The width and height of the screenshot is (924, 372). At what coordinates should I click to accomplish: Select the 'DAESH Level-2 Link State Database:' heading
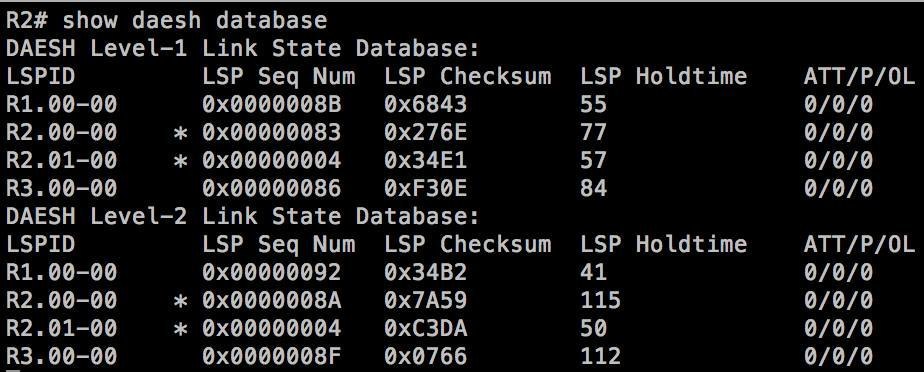[243, 216]
